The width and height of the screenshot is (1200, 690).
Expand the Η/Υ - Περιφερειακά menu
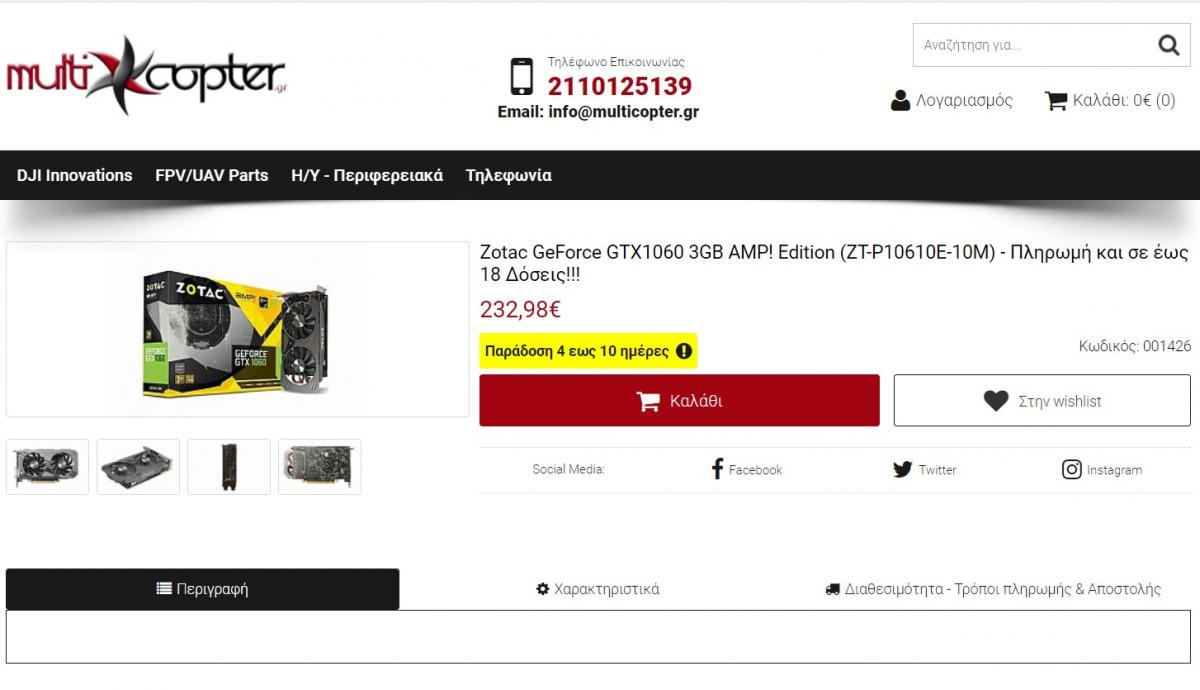(x=367, y=175)
